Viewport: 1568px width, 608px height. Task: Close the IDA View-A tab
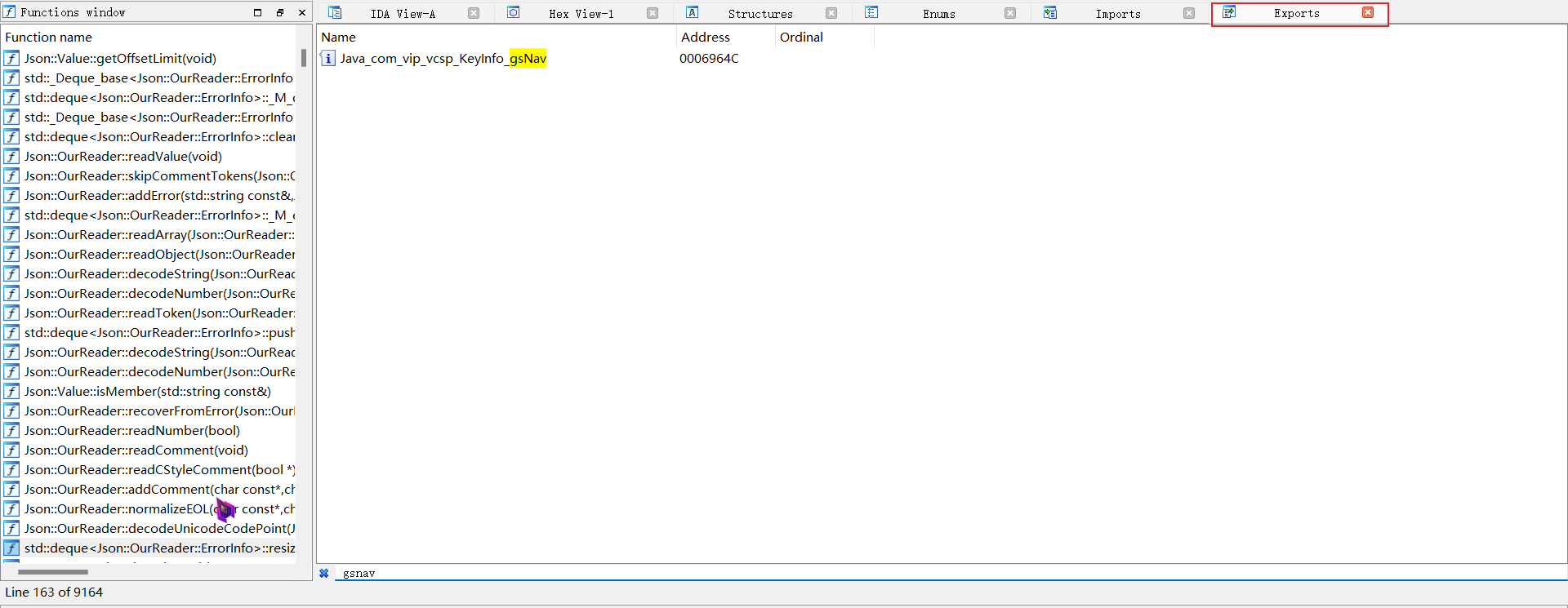pyautogui.click(x=474, y=13)
